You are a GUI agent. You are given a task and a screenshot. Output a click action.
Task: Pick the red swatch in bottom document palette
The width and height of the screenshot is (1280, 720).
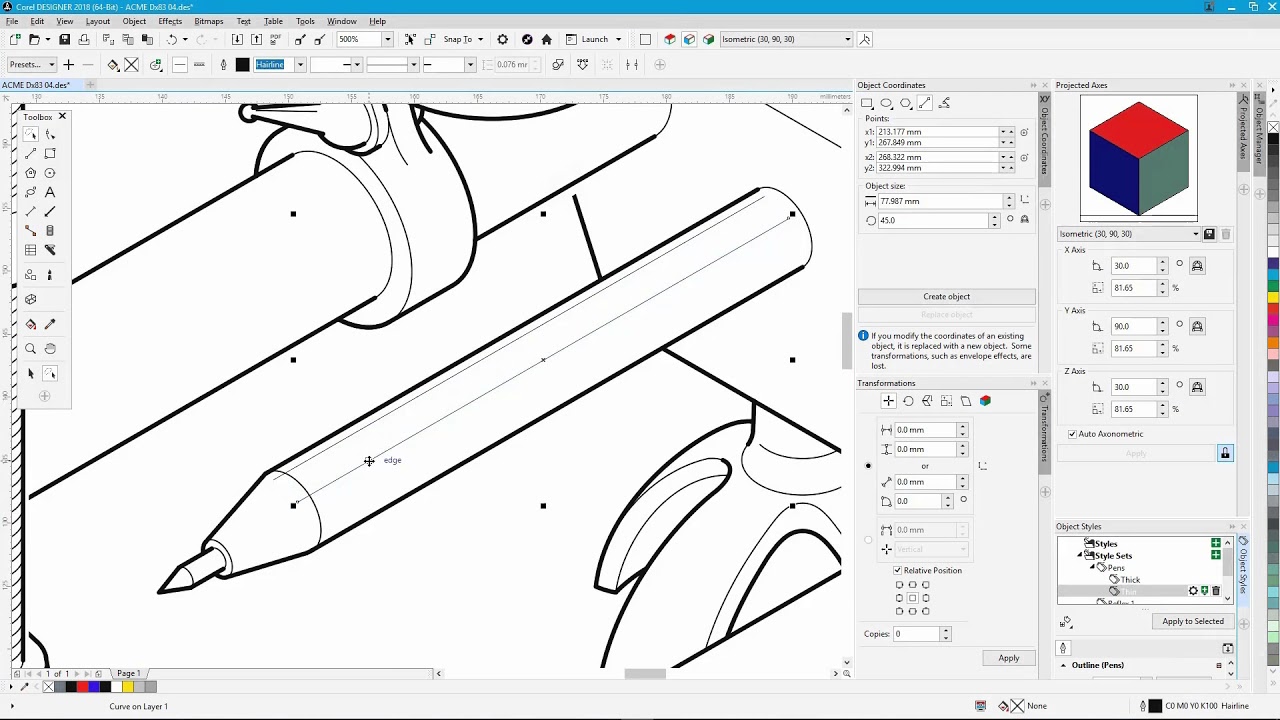[x=82, y=687]
